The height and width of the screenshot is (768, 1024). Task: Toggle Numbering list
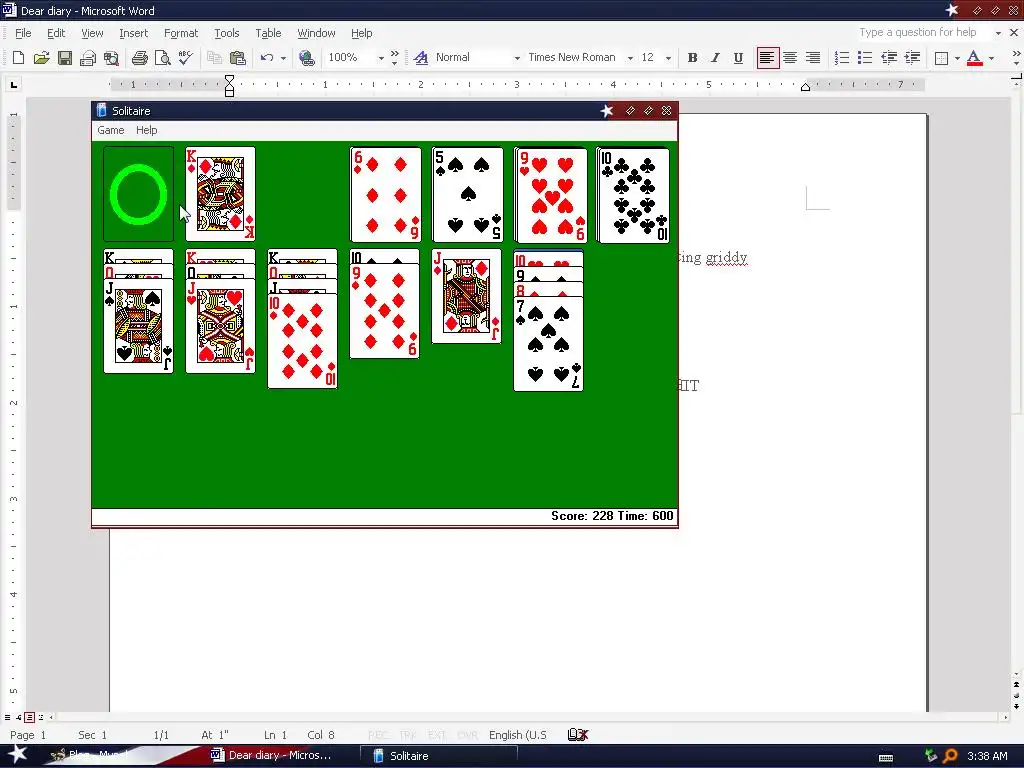[x=842, y=57]
